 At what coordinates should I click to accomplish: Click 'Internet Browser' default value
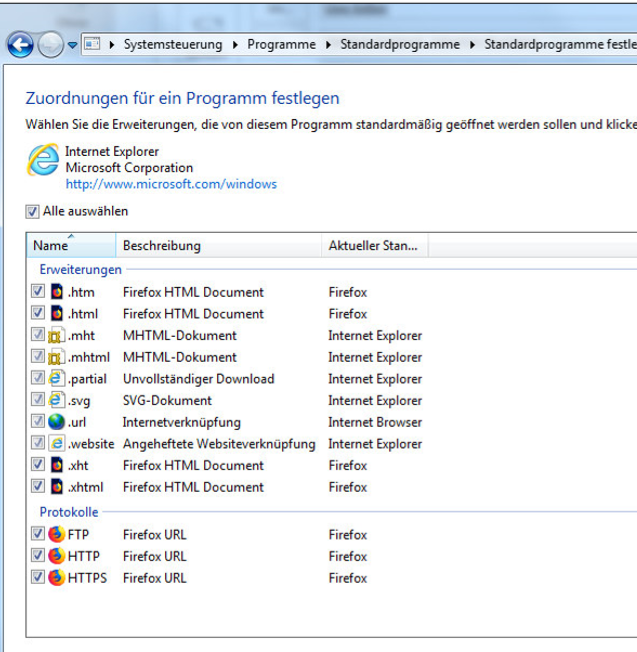(x=375, y=422)
